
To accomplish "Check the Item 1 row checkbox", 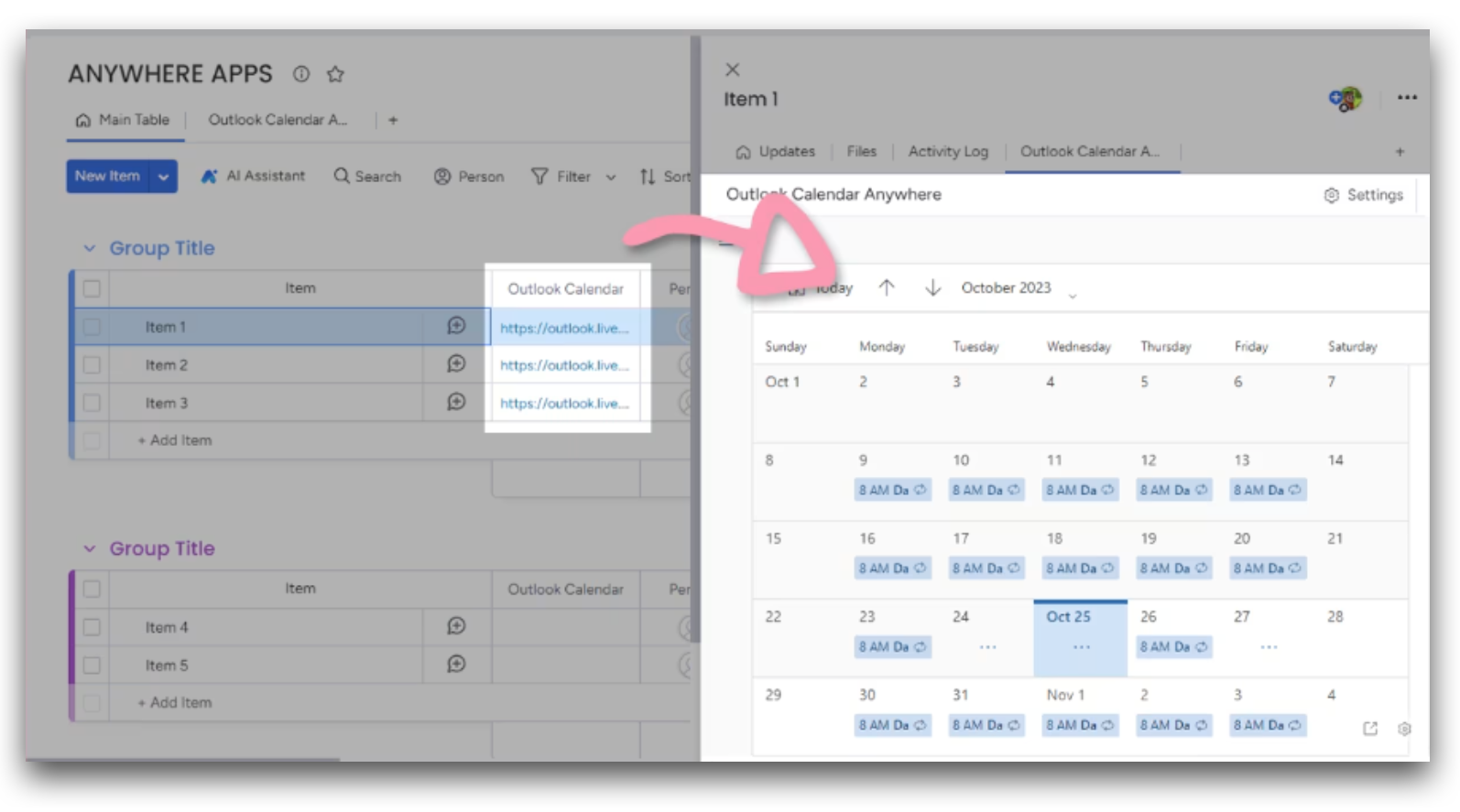I will pos(92,327).
